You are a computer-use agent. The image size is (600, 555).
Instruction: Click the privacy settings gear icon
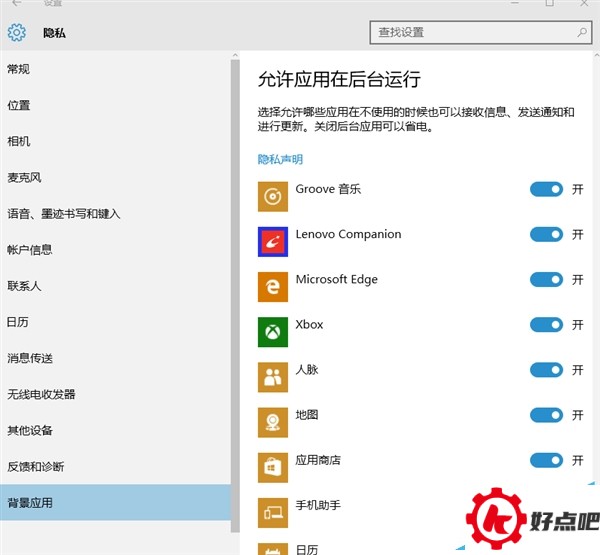coord(16,33)
